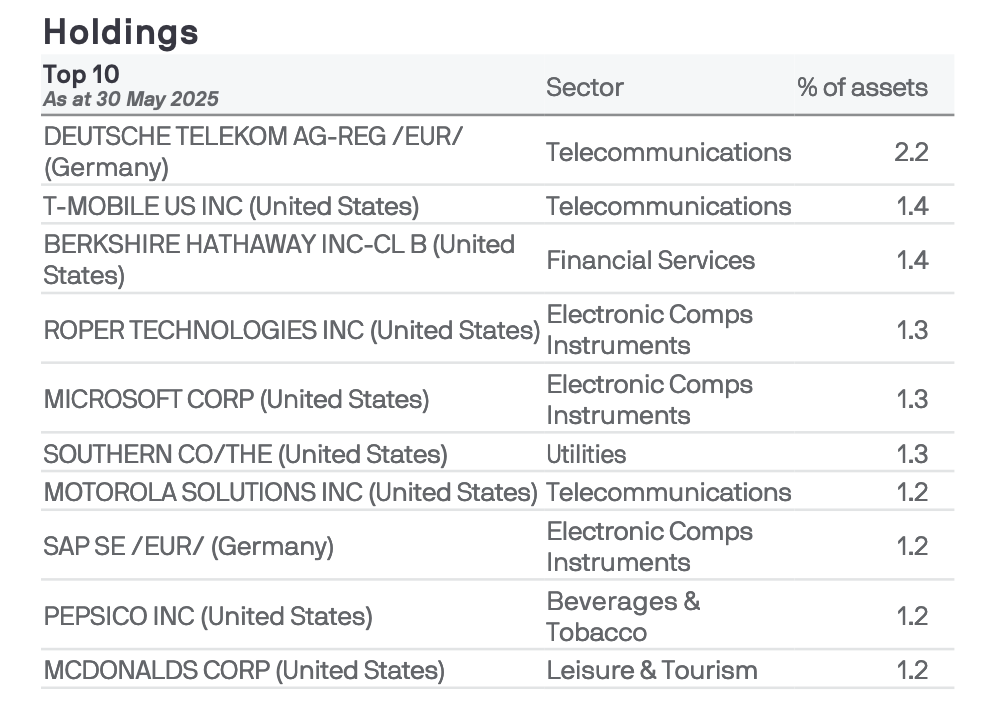Click the % of assets column header
The width and height of the screenshot is (982, 702).
pos(861,87)
